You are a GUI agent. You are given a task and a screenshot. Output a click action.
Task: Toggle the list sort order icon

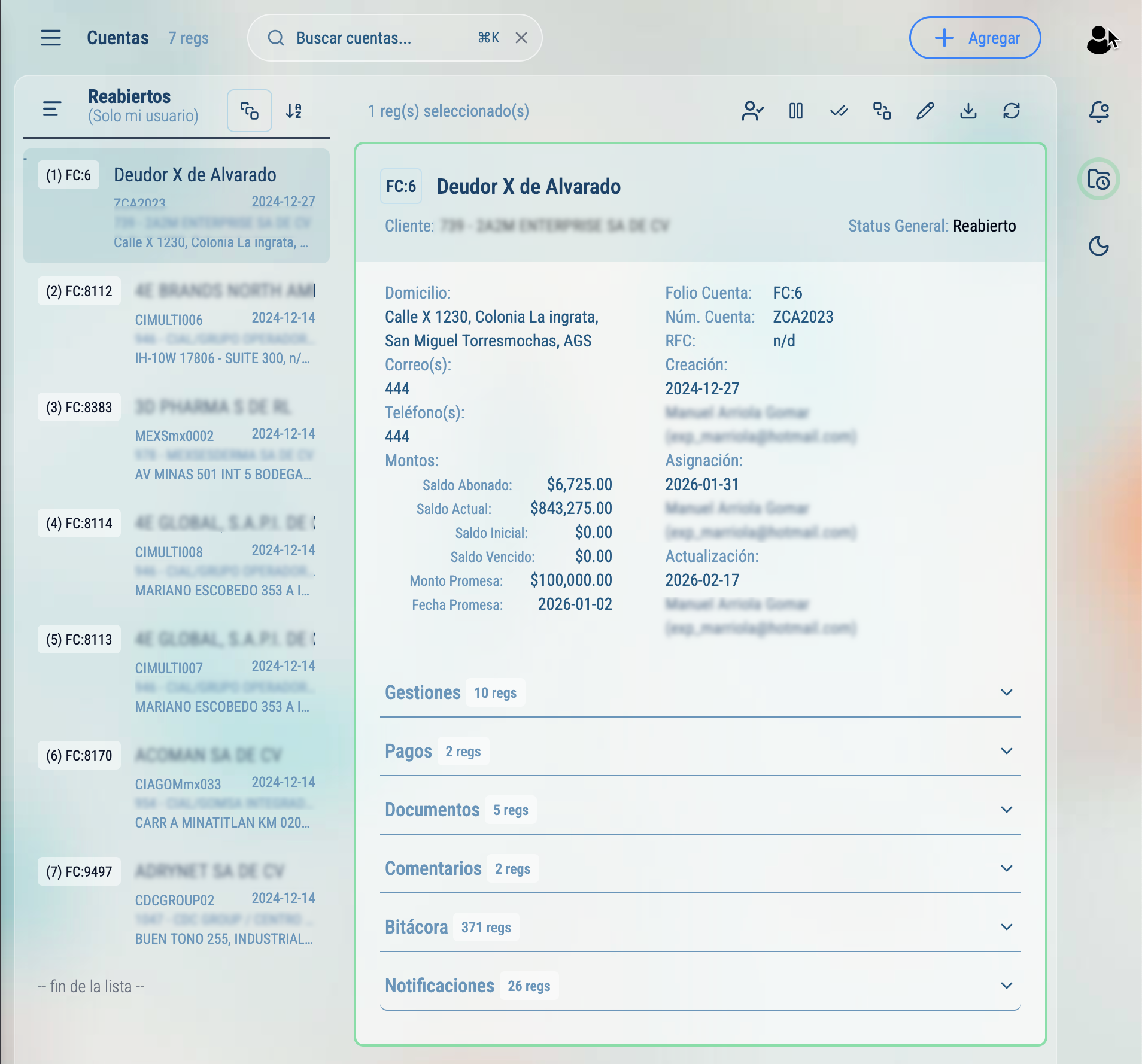pos(293,111)
